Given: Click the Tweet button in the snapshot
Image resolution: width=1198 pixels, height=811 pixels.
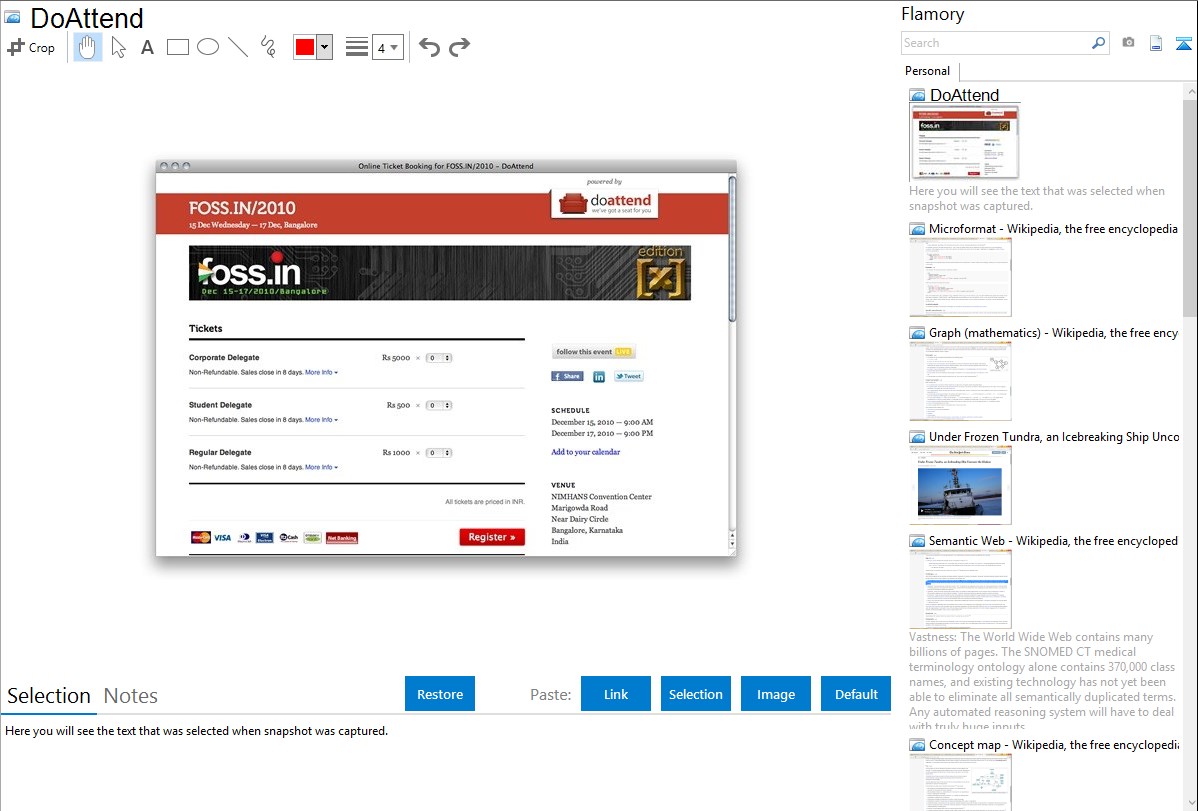Looking at the screenshot, I should coord(629,376).
